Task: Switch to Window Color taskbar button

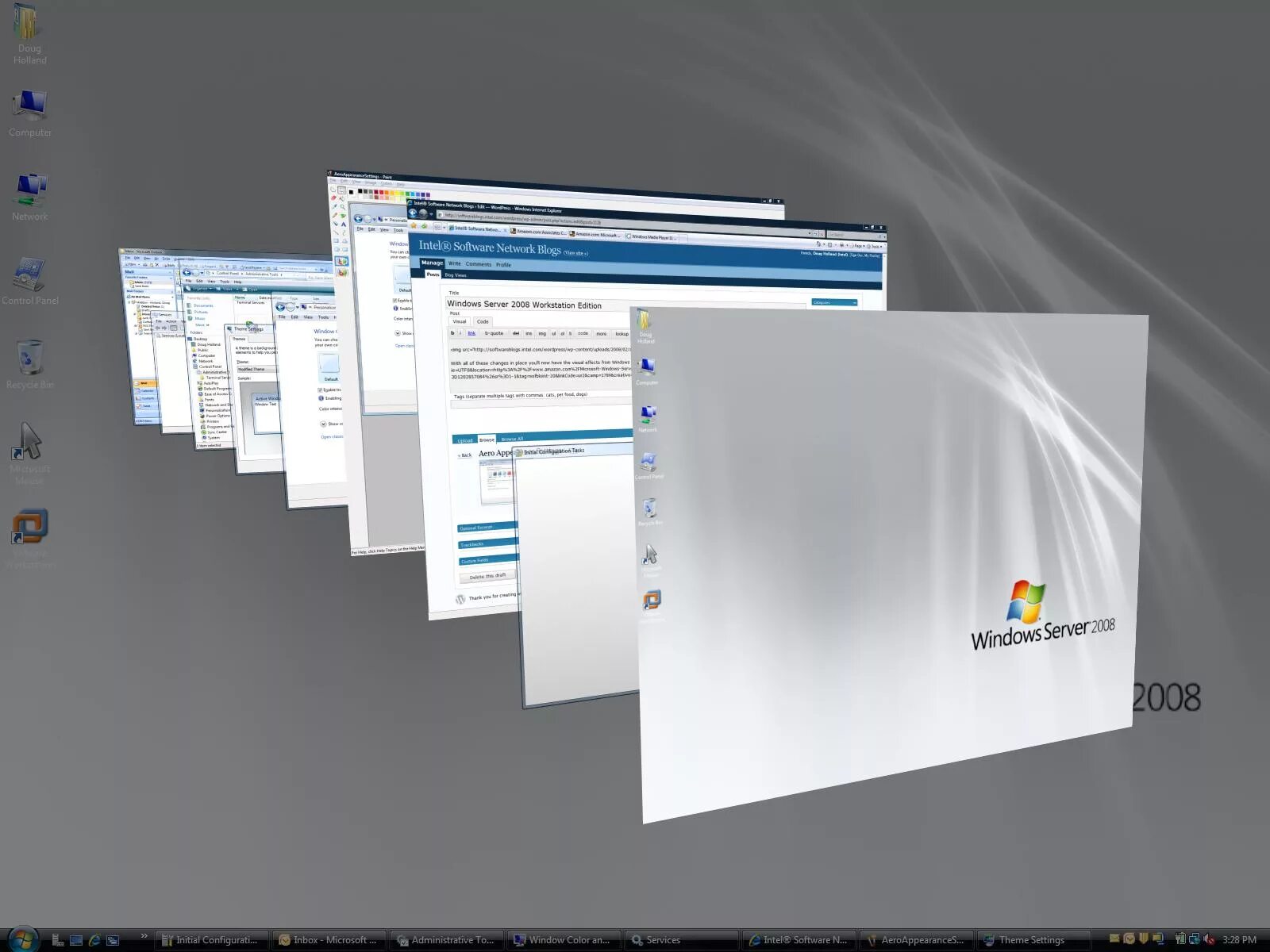Action: 564,940
